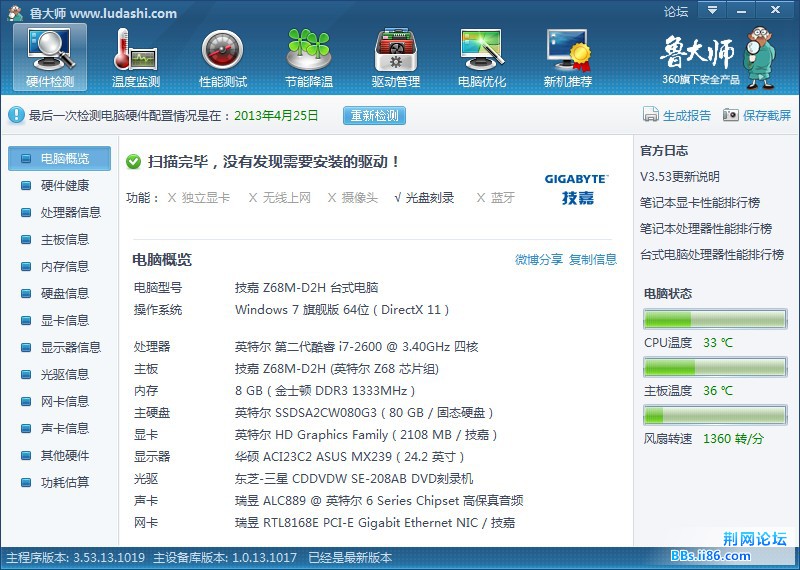Click the 生成报告 link
The height and width of the screenshot is (570, 800).
687,115
